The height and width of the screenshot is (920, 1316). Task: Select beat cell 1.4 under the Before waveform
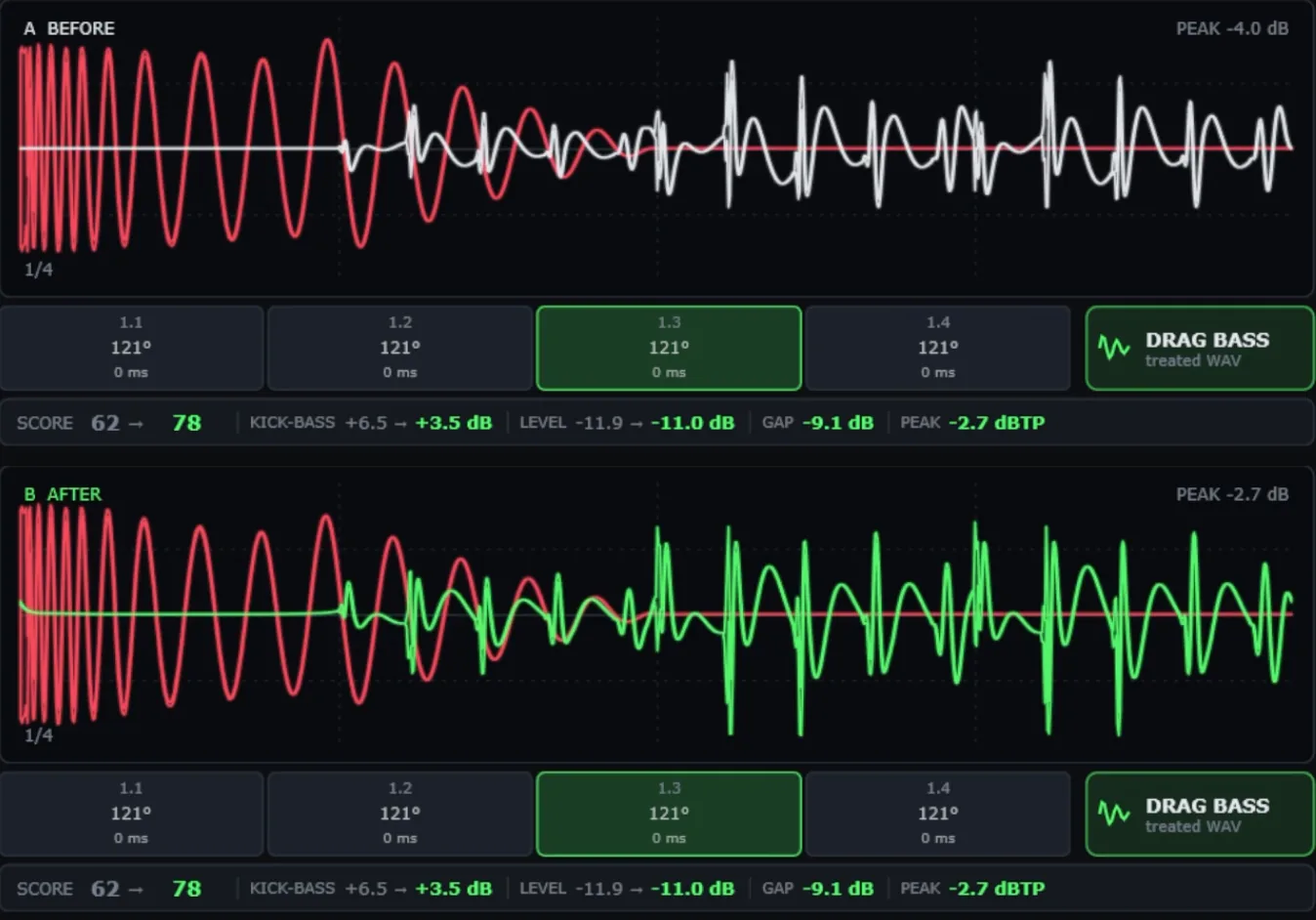click(938, 348)
